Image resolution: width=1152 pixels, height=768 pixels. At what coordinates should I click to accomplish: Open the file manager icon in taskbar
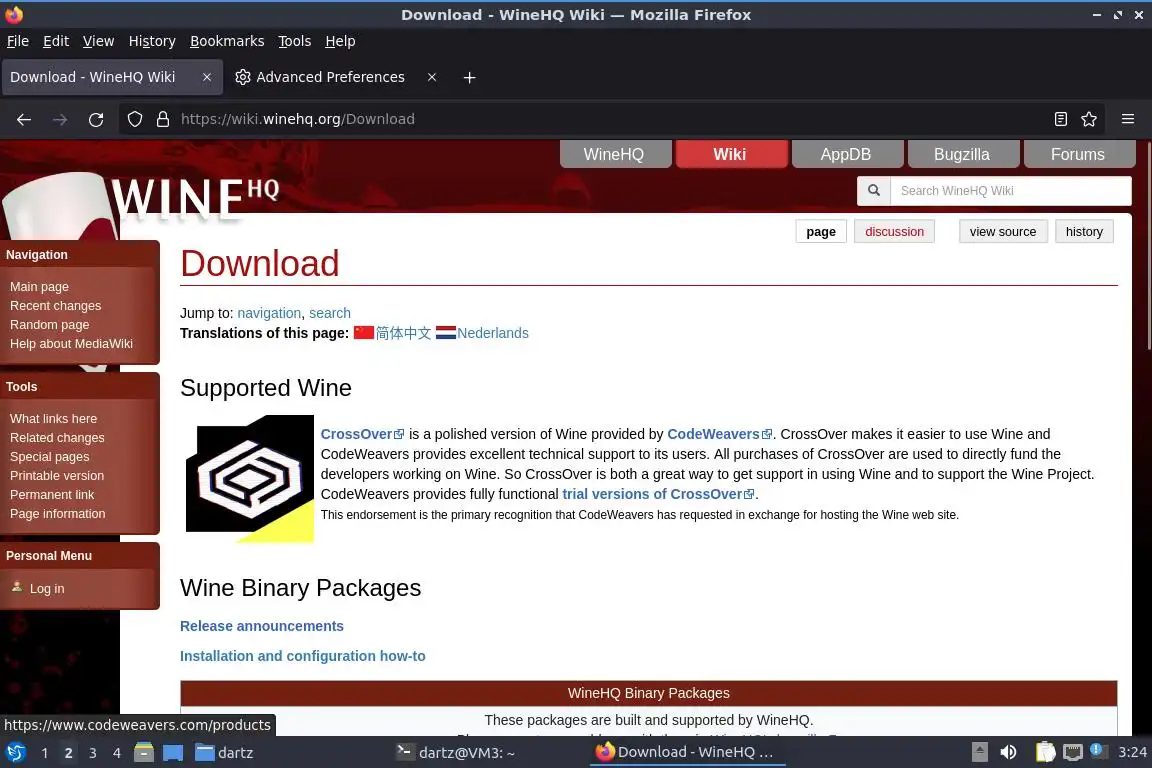[144, 753]
